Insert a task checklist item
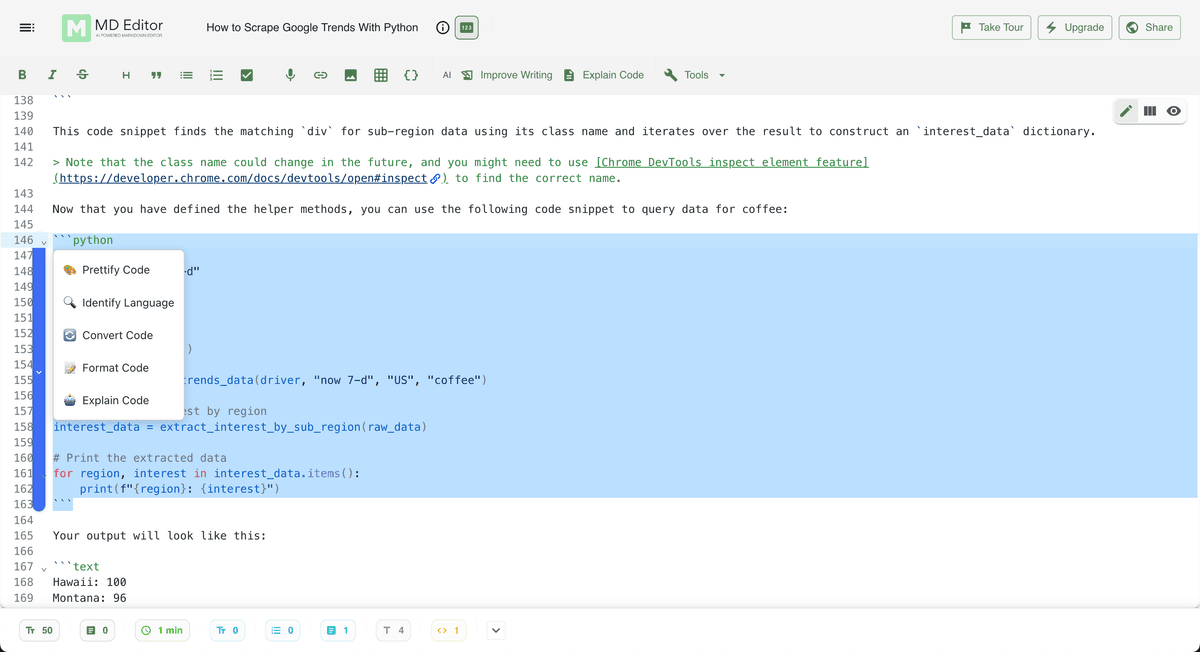The width and height of the screenshot is (1200, 652). (x=246, y=75)
